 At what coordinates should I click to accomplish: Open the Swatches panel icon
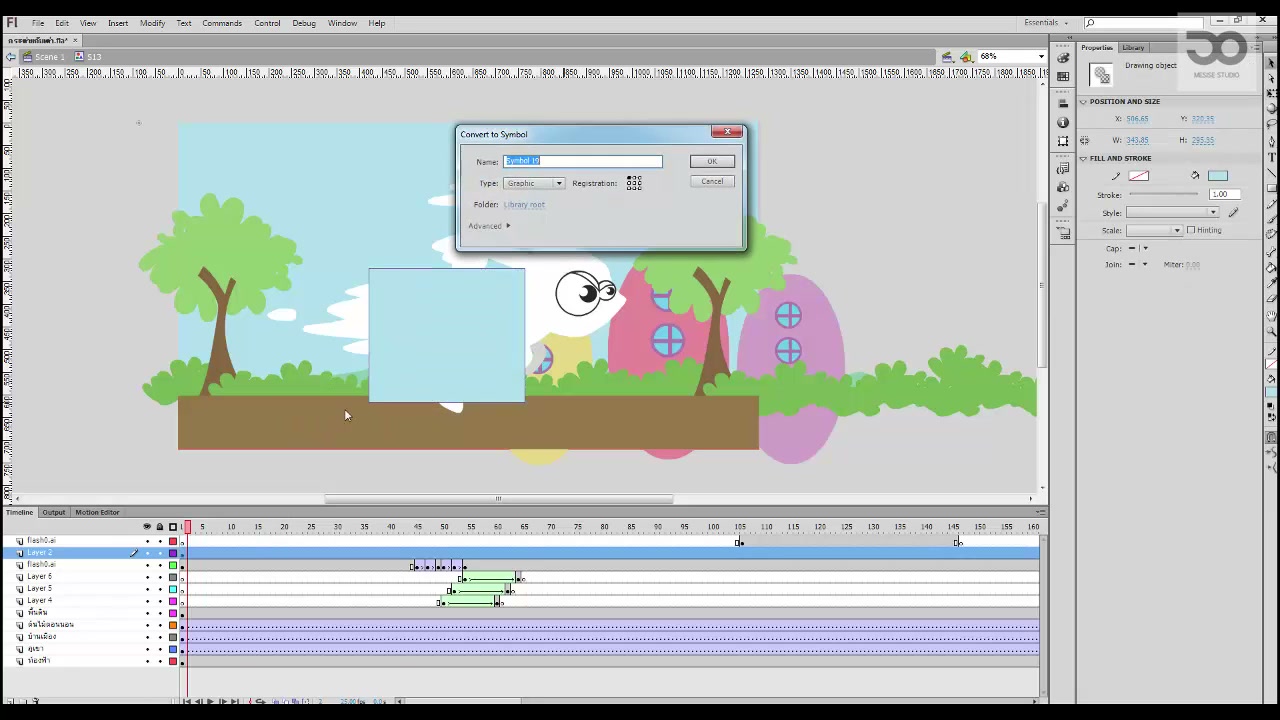point(1063,76)
